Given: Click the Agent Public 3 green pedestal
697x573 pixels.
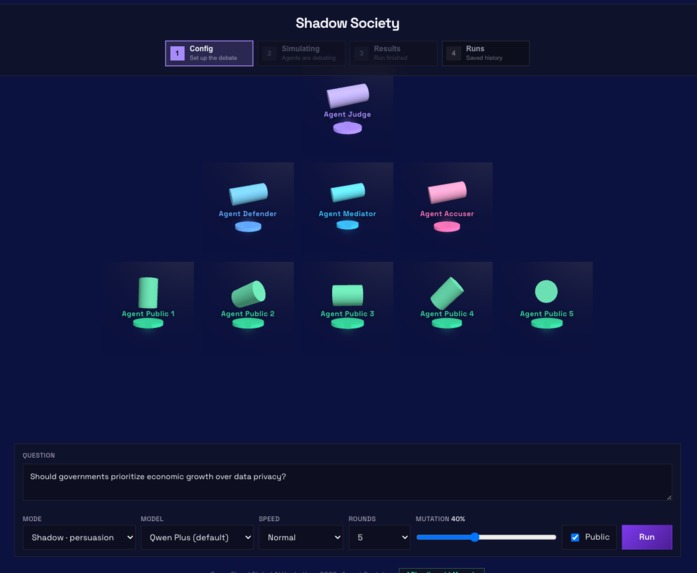Looking at the screenshot, I should point(348,324).
